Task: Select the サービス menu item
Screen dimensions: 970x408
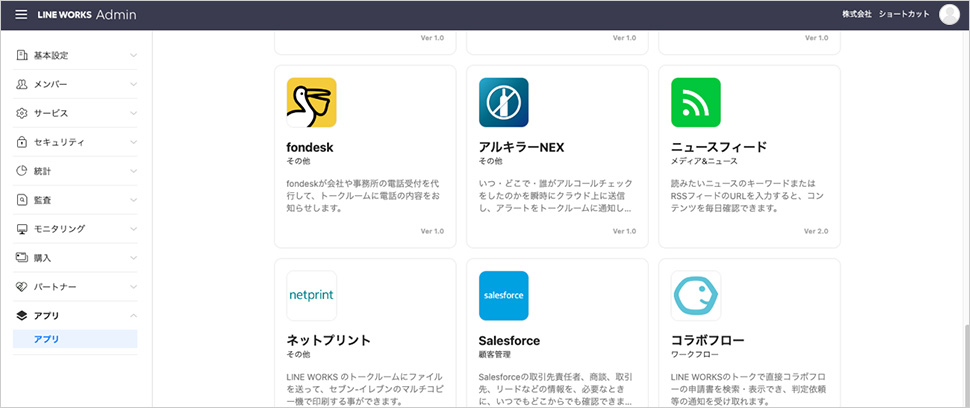Action: pos(75,113)
